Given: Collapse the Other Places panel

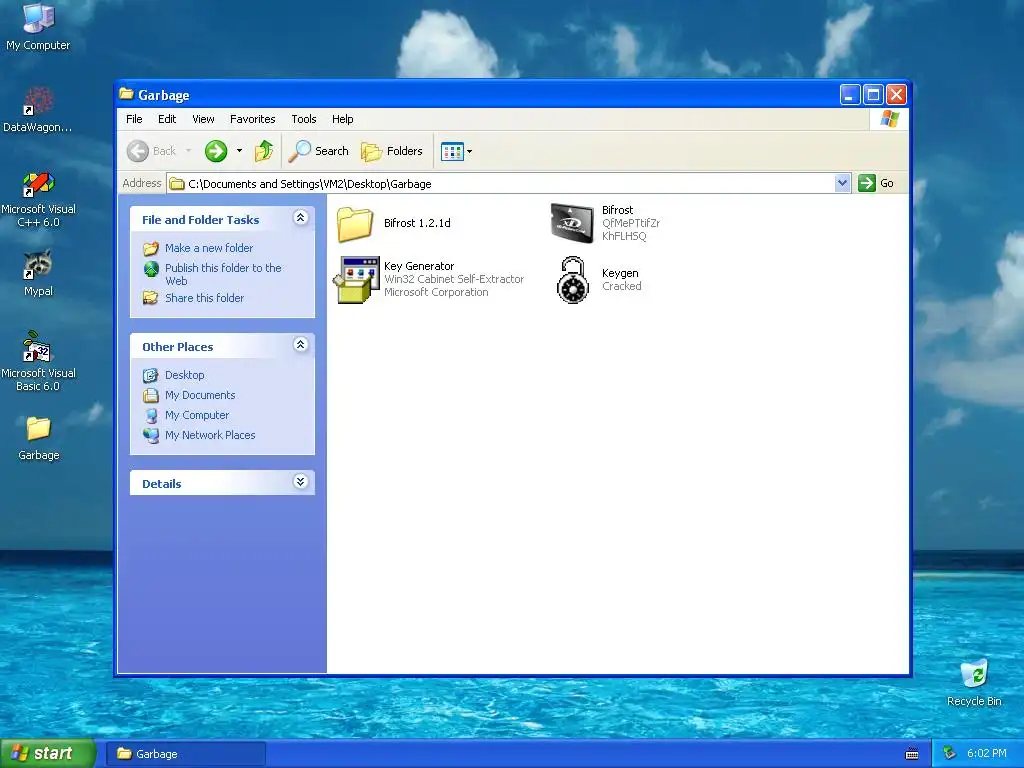Looking at the screenshot, I should [300, 345].
